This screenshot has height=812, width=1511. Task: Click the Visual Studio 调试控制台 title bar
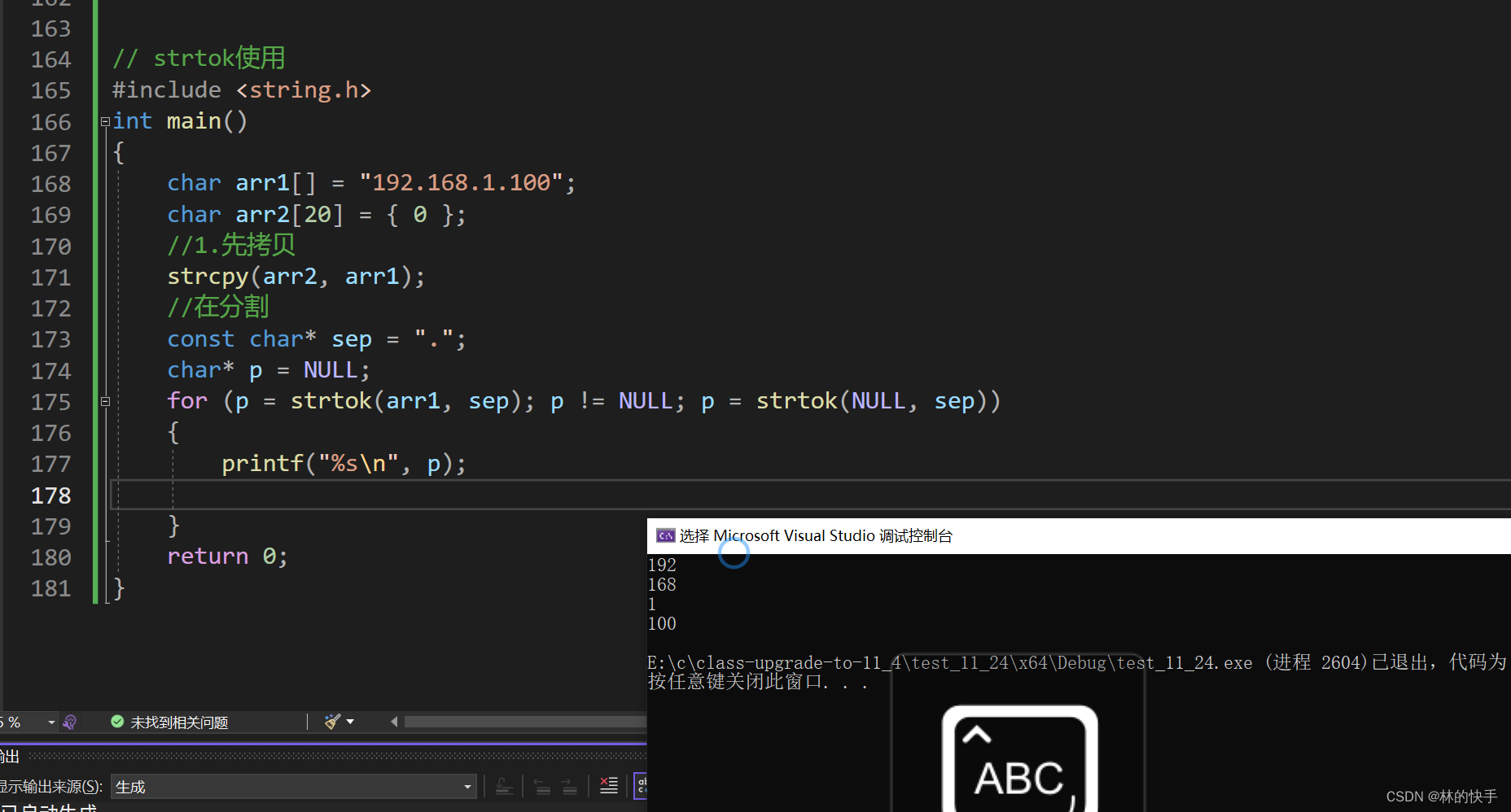pos(1079,535)
